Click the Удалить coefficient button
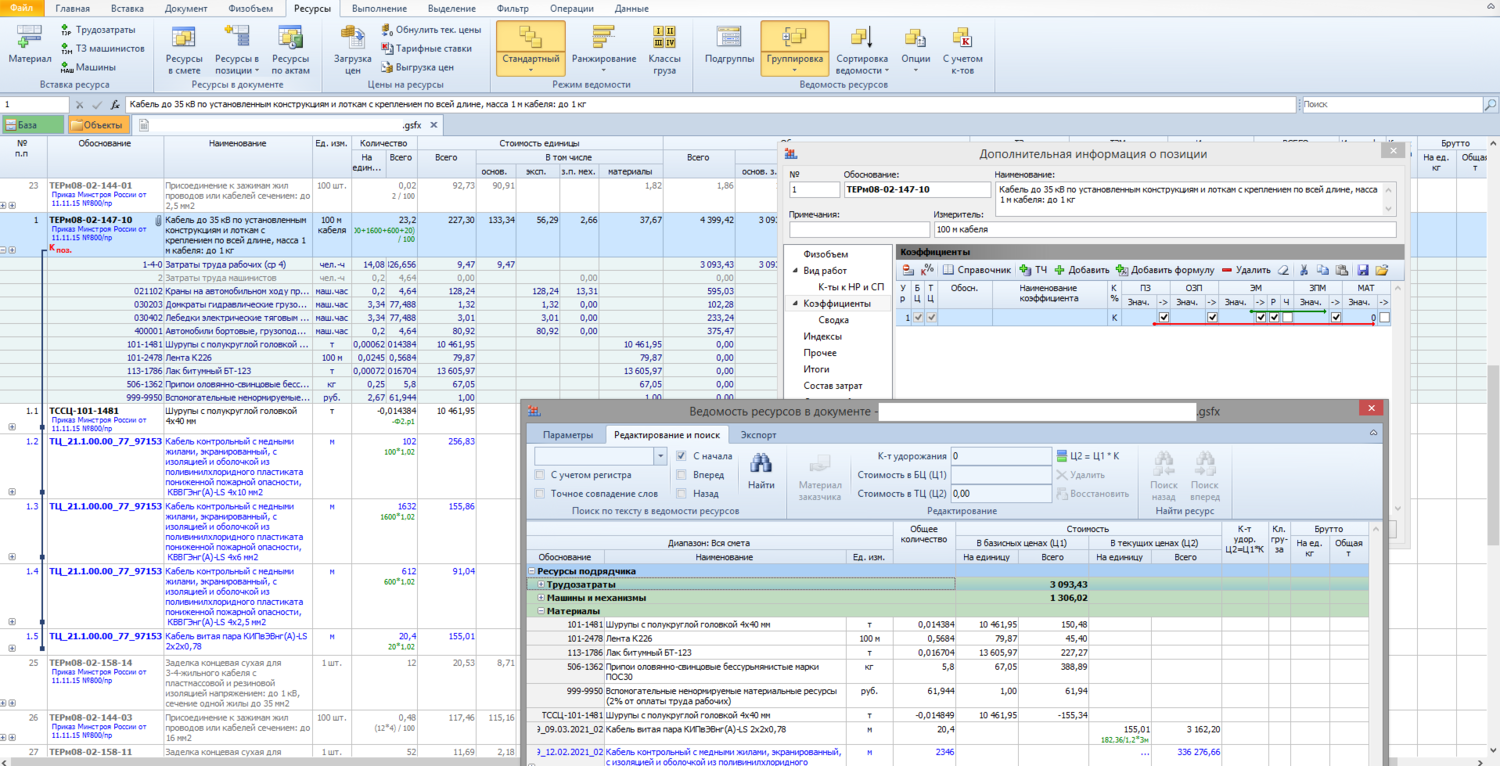 pyautogui.click(x=1245, y=270)
